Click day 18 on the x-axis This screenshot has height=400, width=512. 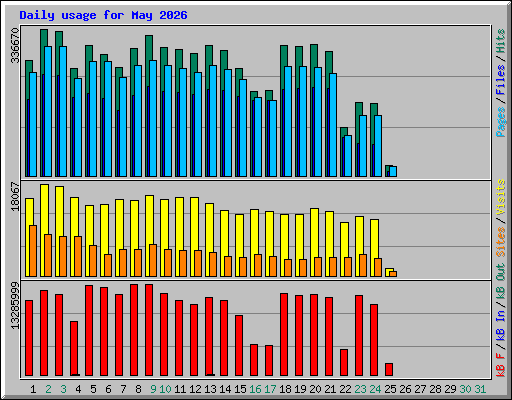[x=285, y=389]
